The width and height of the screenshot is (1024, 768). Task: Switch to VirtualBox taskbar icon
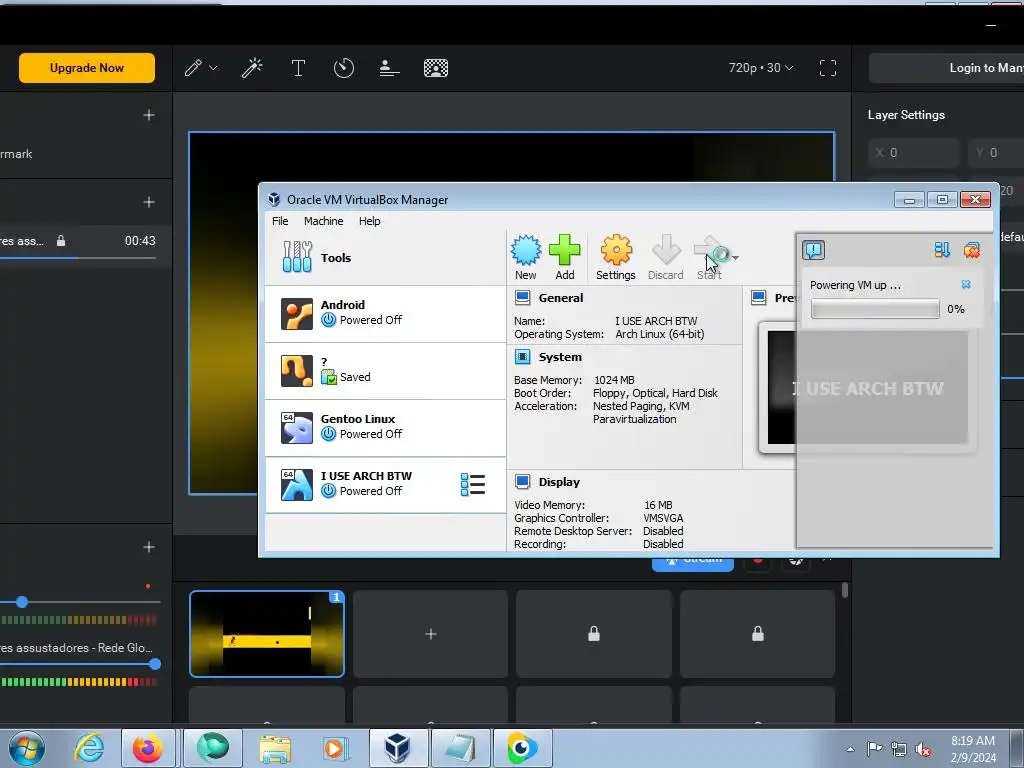point(397,748)
